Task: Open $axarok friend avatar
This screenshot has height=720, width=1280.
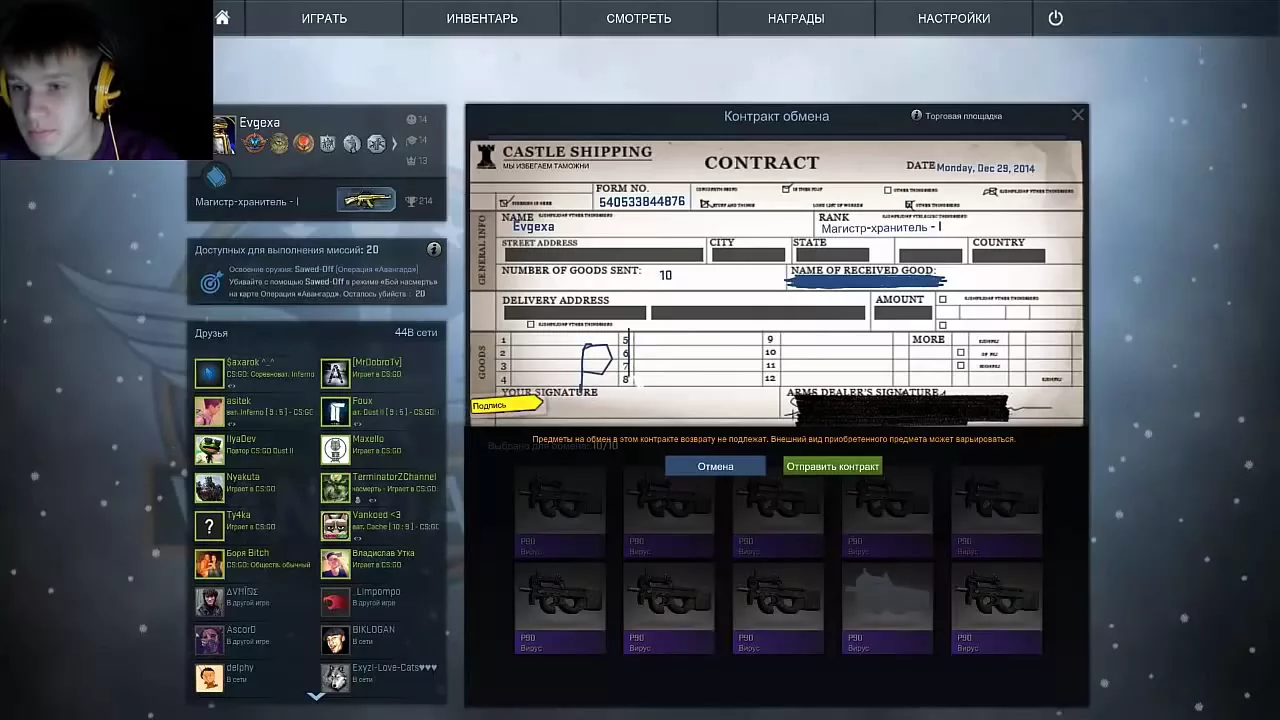Action: 209,373
